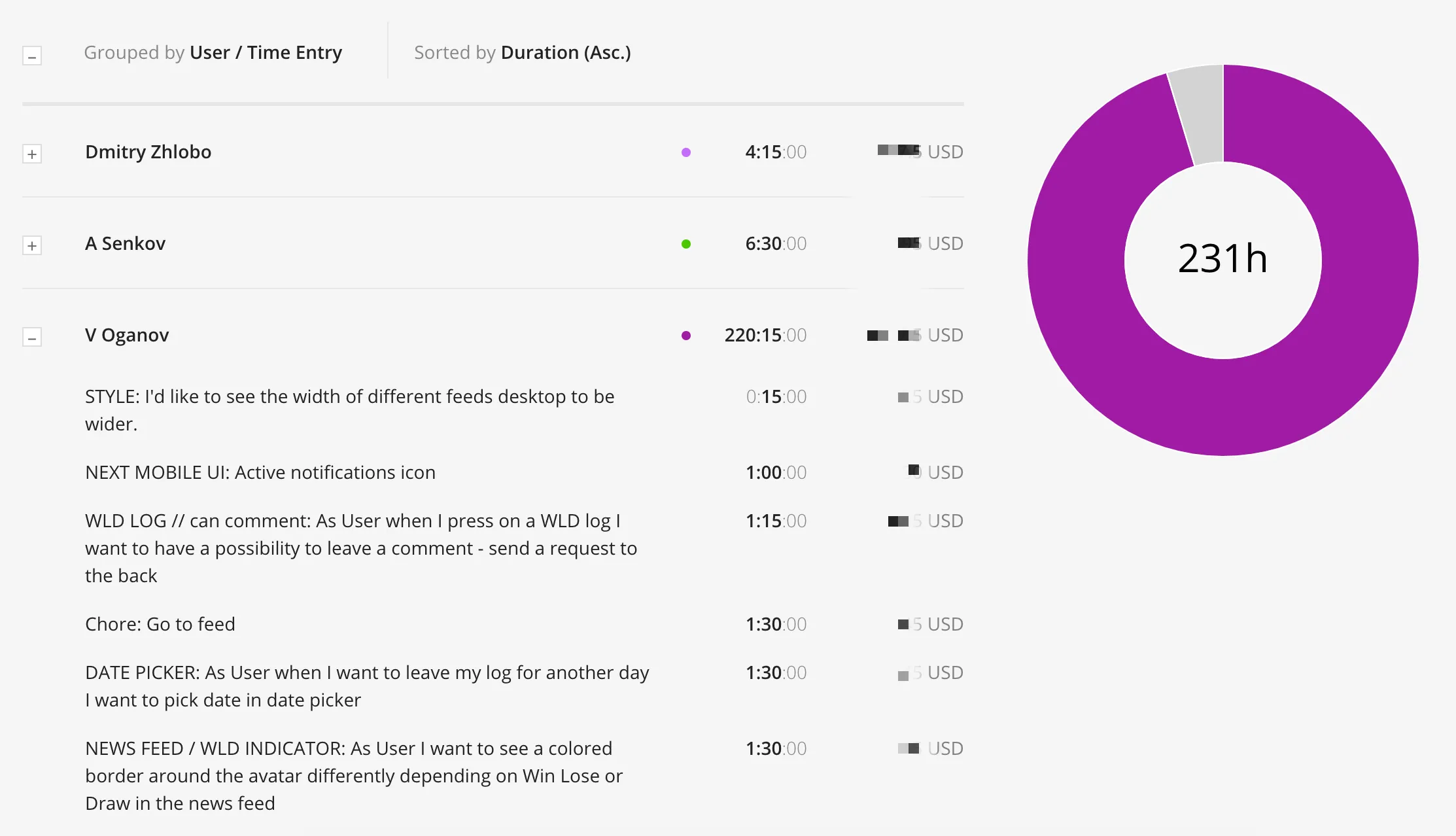Click the purple status dot next to Dmitry Zhlobo
Screen dimensions: 1456x836
pyautogui.click(x=685, y=152)
